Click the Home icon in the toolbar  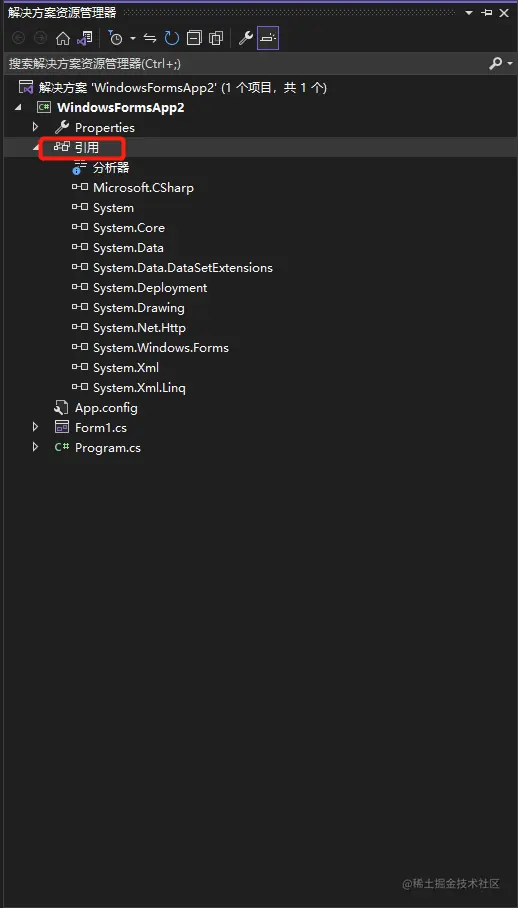[63, 38]
